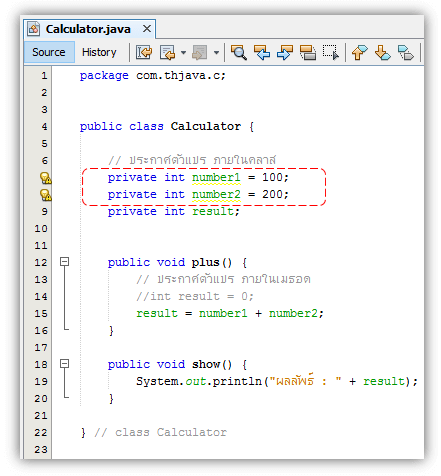Image resolution: width=441 pixels, height=476 pixels.
Task: Collapse the show() method fold
Action: pyautogui.click(x=65, y=363)
